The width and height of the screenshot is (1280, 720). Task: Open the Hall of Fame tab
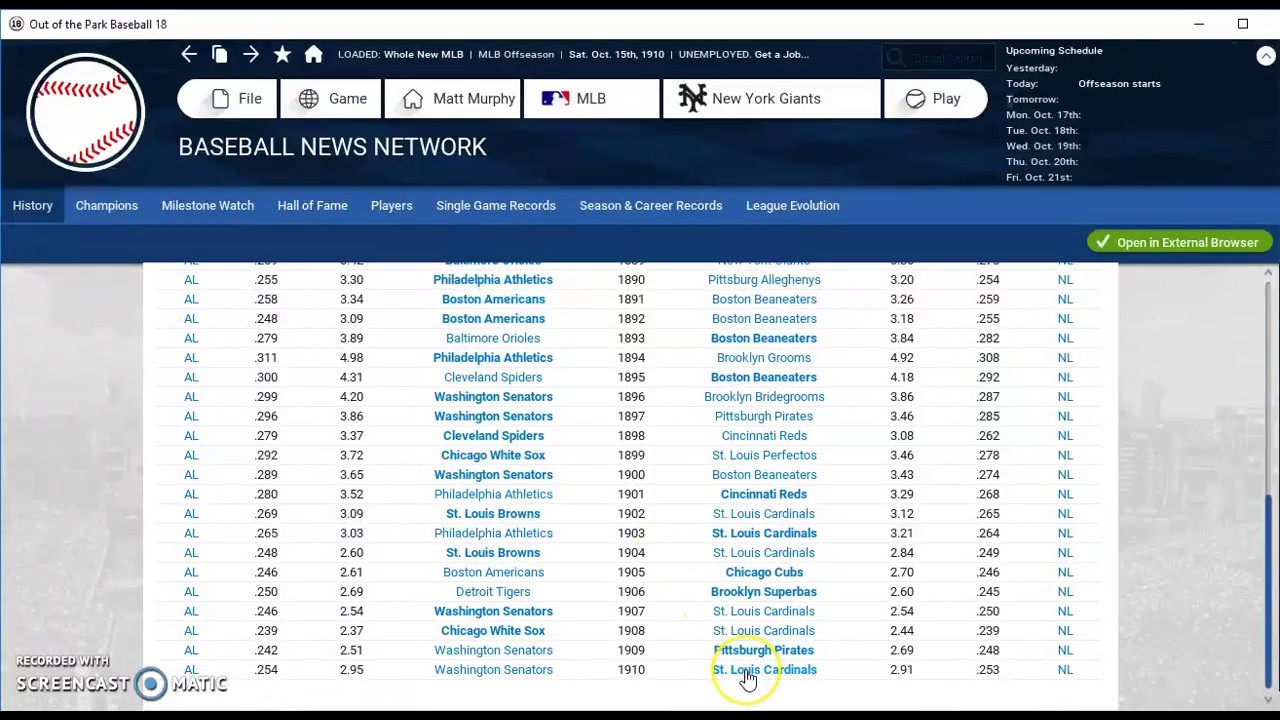click(312, 205)
